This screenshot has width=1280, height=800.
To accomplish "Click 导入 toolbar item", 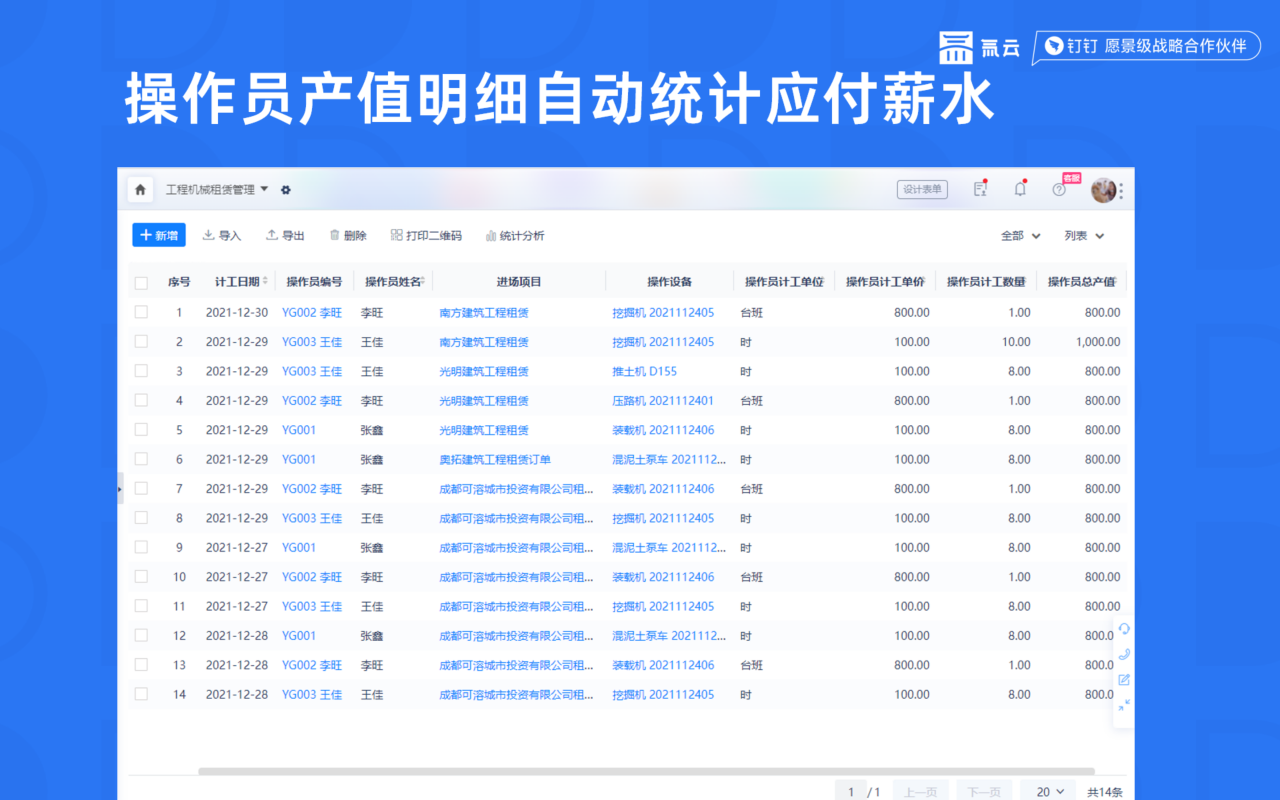I will pyautogui.click(x=222, y=236).
